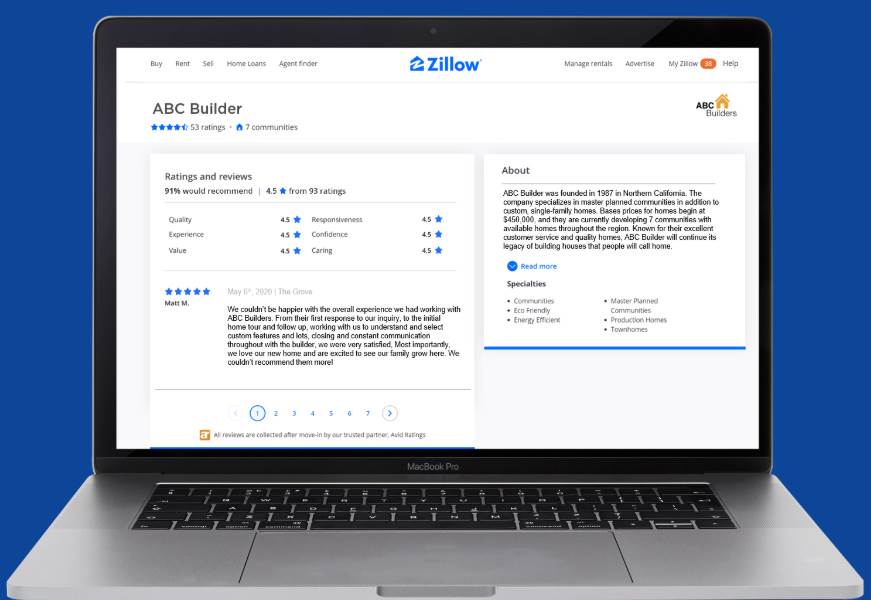871x600 pixels.
Task: Open the Help link
Action: coord(730,63)
